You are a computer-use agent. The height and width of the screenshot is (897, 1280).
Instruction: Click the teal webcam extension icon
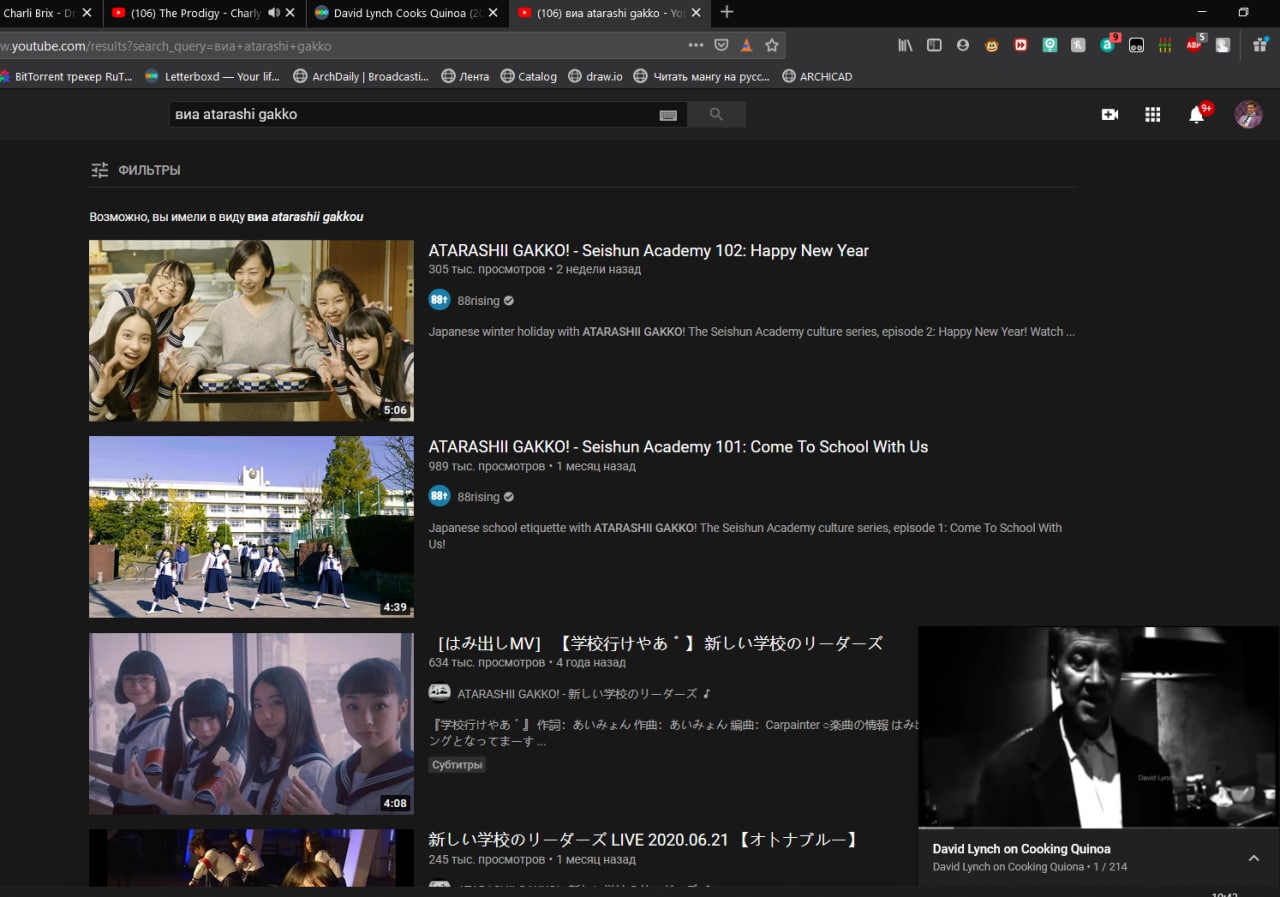pos(1050,45)
